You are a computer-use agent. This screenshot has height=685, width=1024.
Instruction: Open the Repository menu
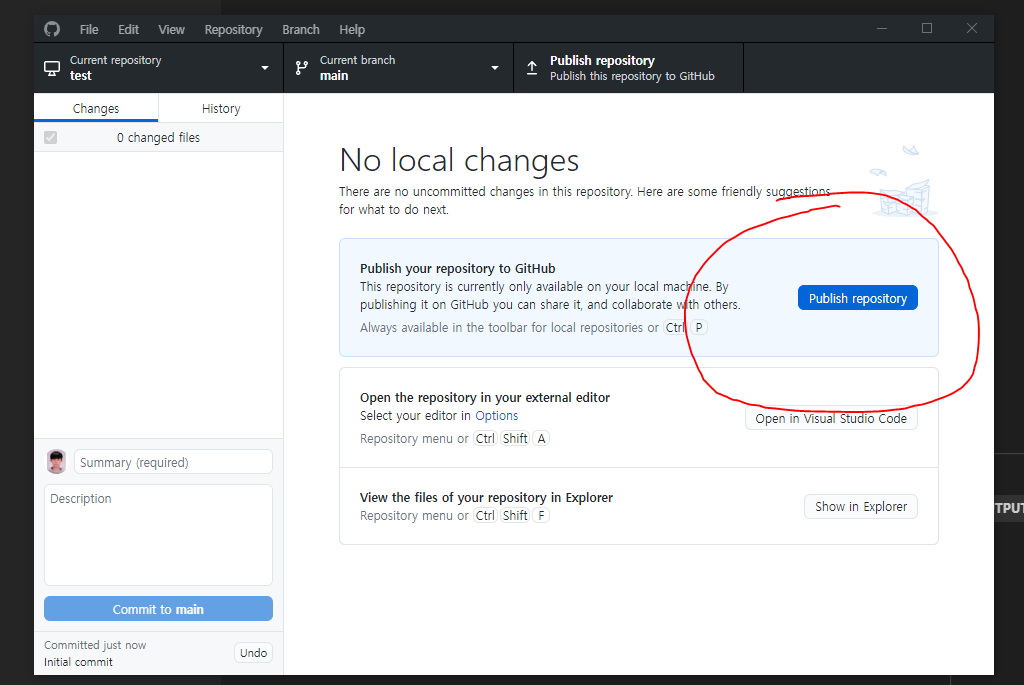(x=233, y=29)
